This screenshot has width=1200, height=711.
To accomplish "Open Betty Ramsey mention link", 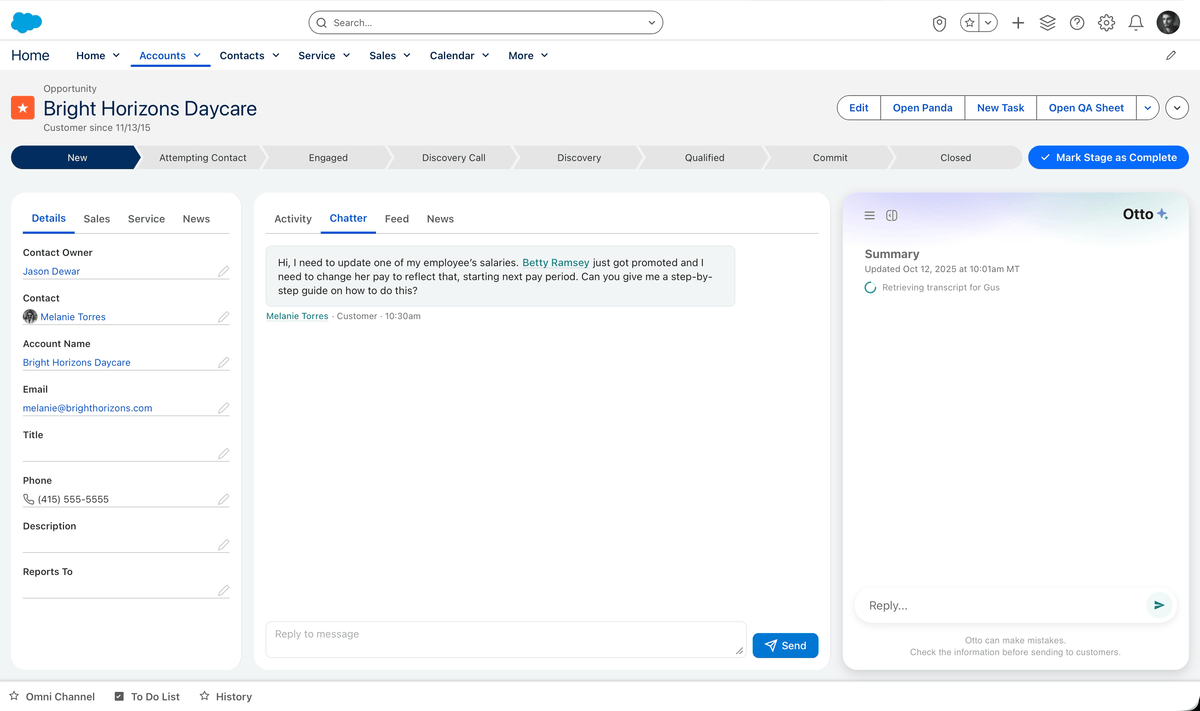I will (x=556, y=263).
